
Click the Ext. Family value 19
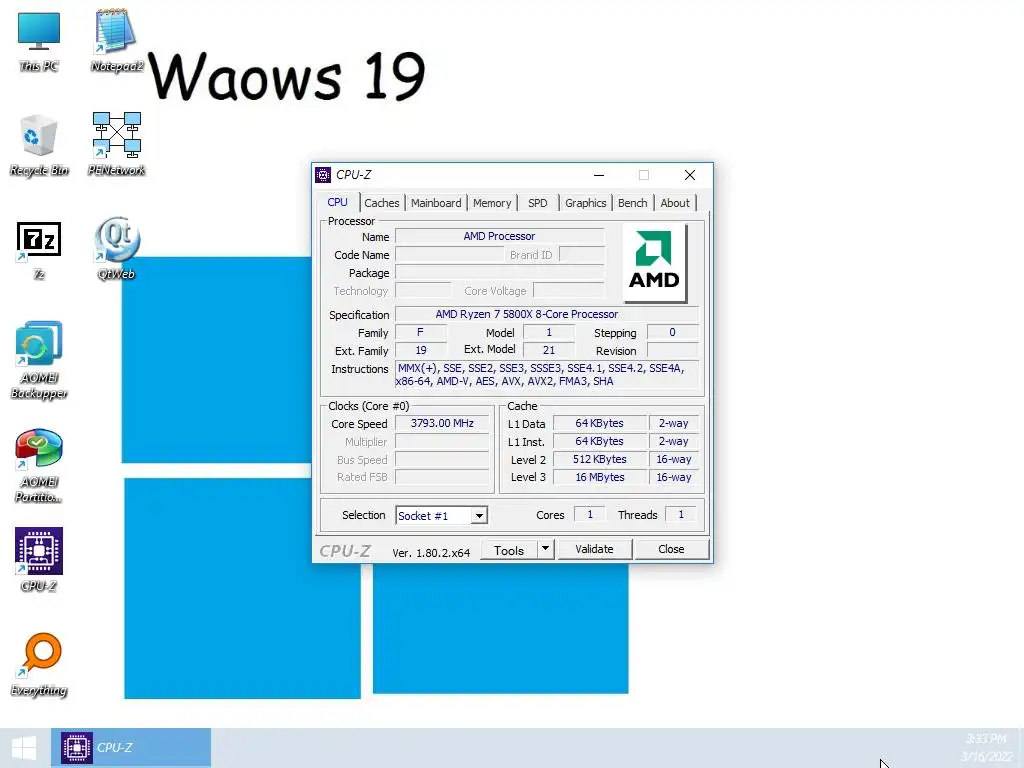pos(421,351)
